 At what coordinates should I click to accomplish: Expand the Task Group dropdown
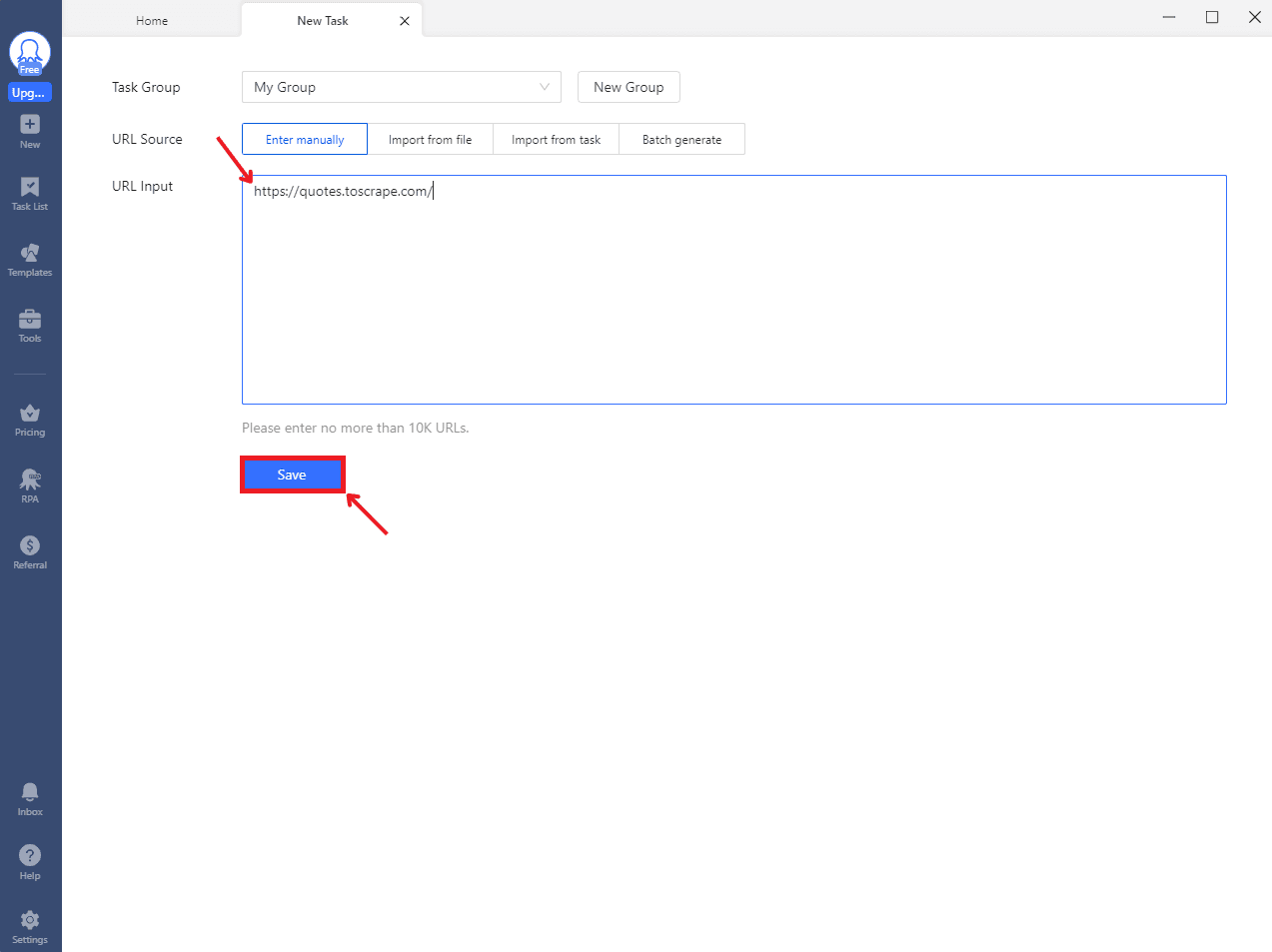click(401, 87)
